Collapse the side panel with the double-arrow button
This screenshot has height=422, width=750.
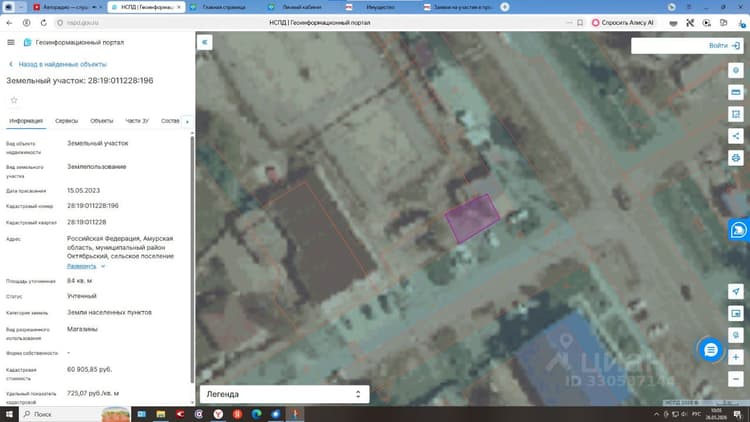(x=204, y=42)
